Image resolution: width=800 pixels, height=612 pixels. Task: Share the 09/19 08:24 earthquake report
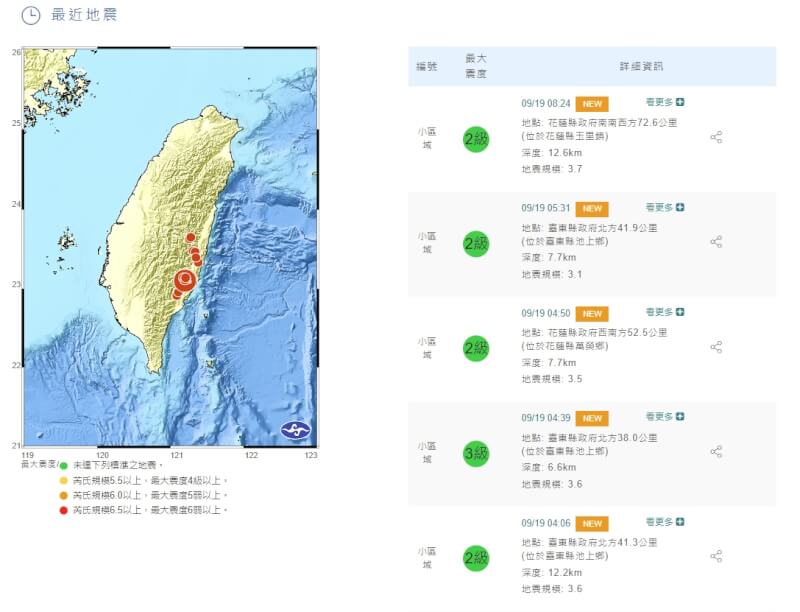716,137
